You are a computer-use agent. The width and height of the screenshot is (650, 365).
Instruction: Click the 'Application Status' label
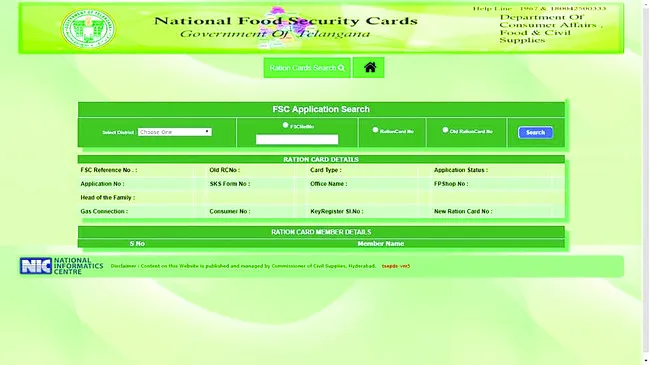(461, 170)
